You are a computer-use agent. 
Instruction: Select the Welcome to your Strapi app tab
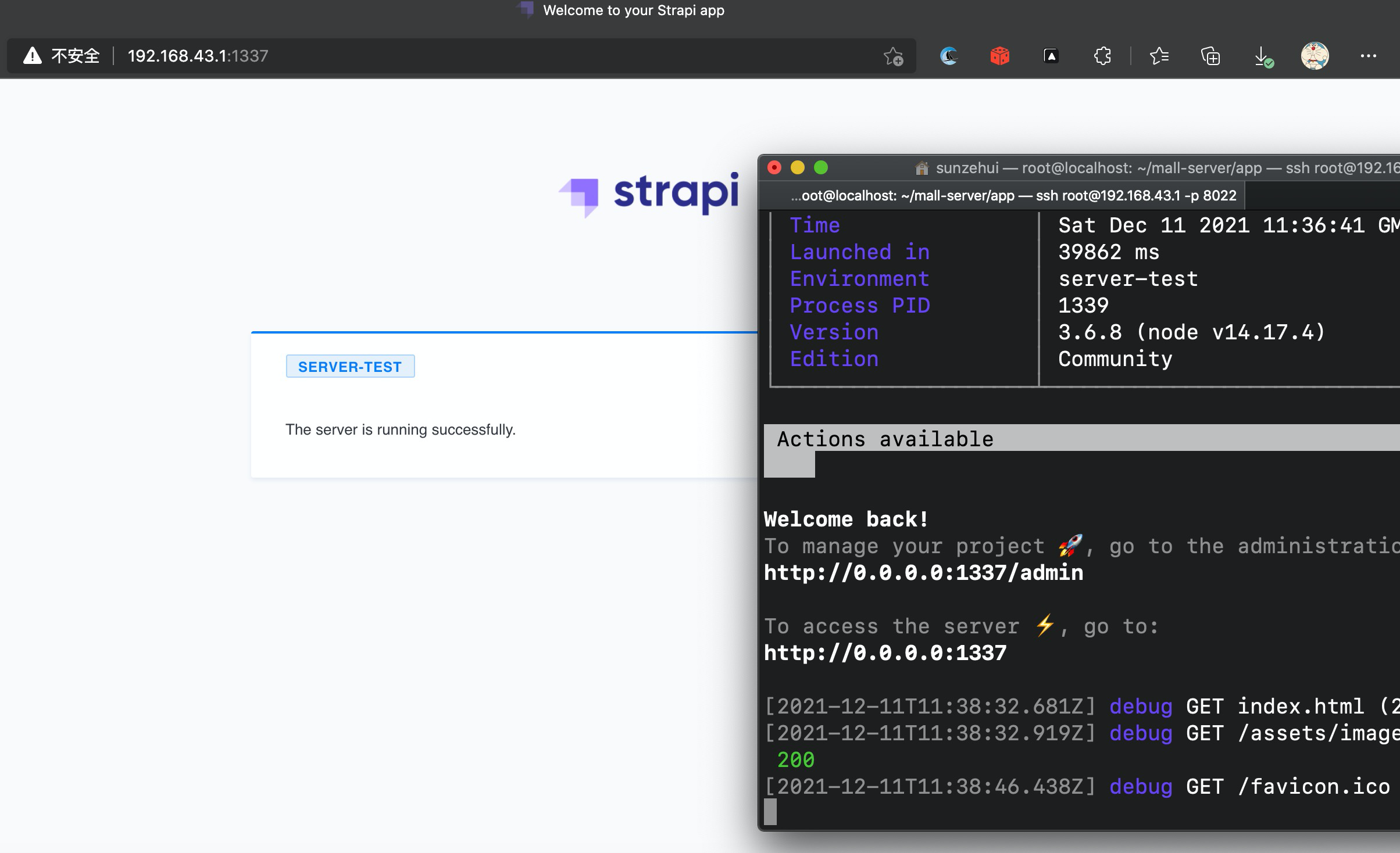[633, 10]
